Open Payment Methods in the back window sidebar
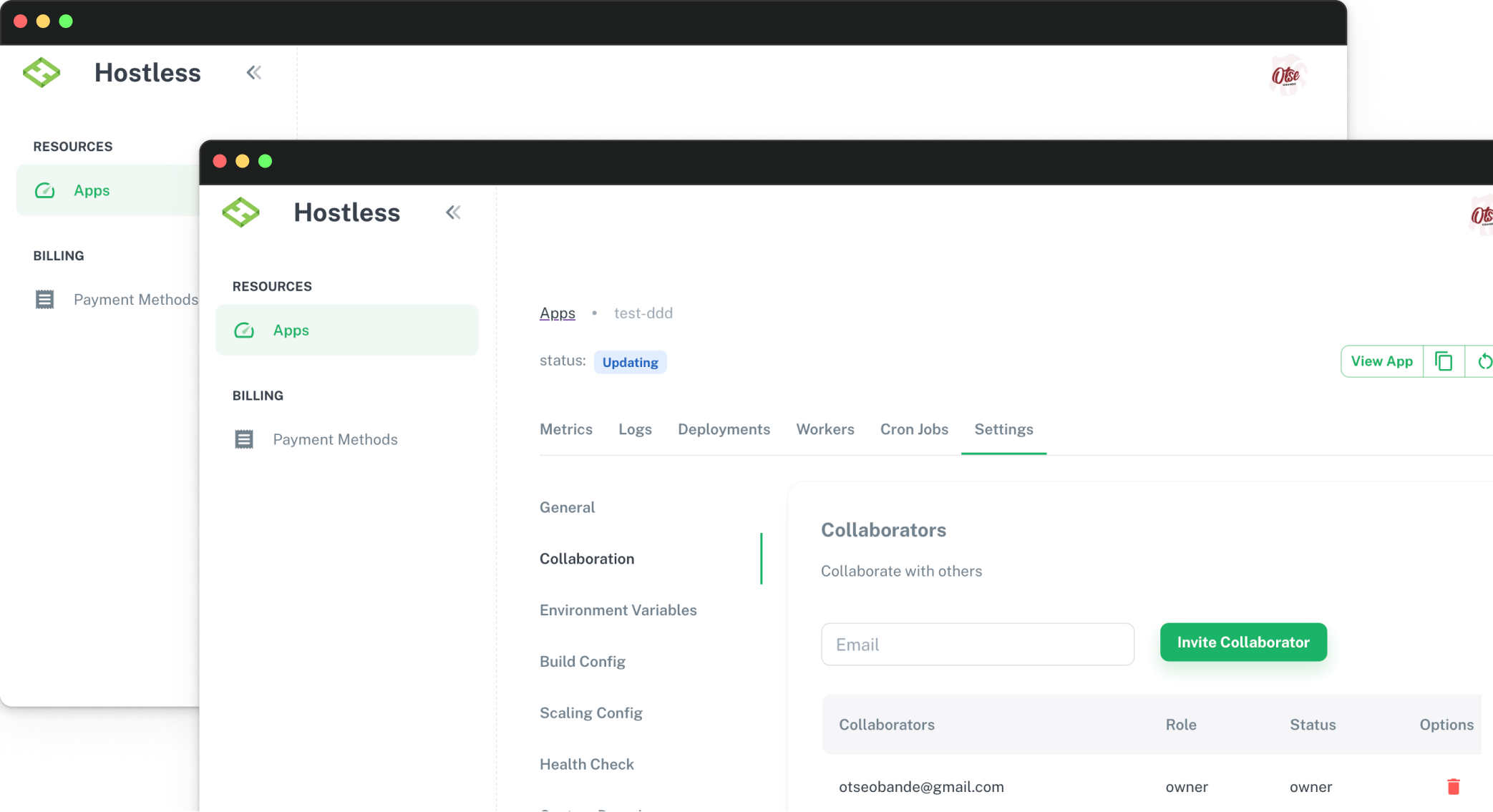This screenshot has width=1493, height=812. click(135, 300)
